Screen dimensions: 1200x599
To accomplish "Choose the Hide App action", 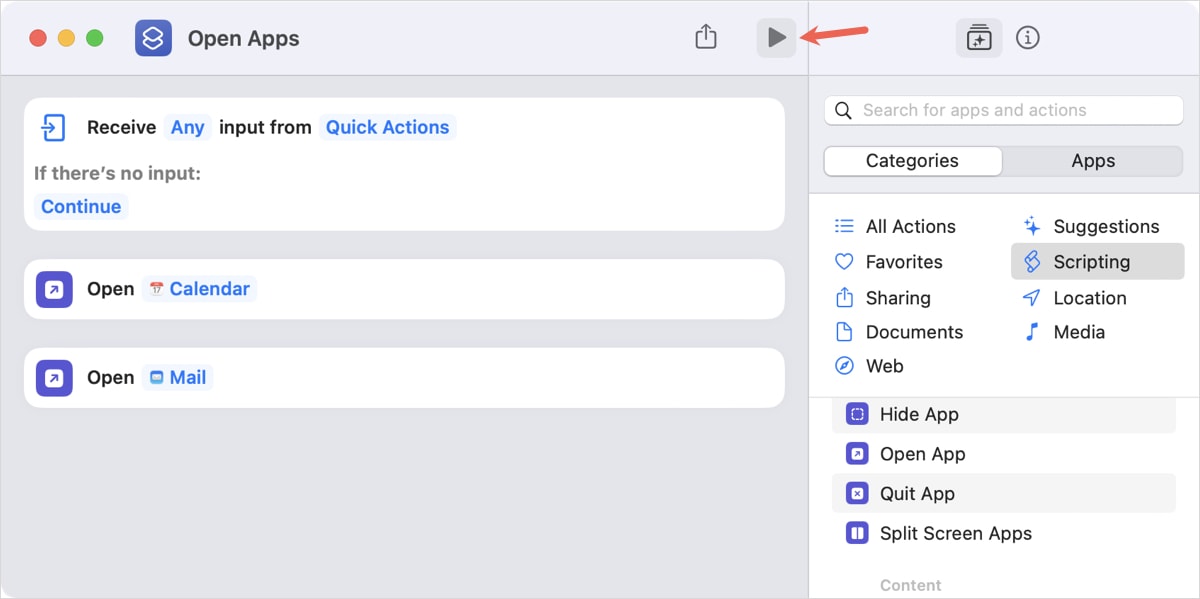I will click(x=919, y=414).
